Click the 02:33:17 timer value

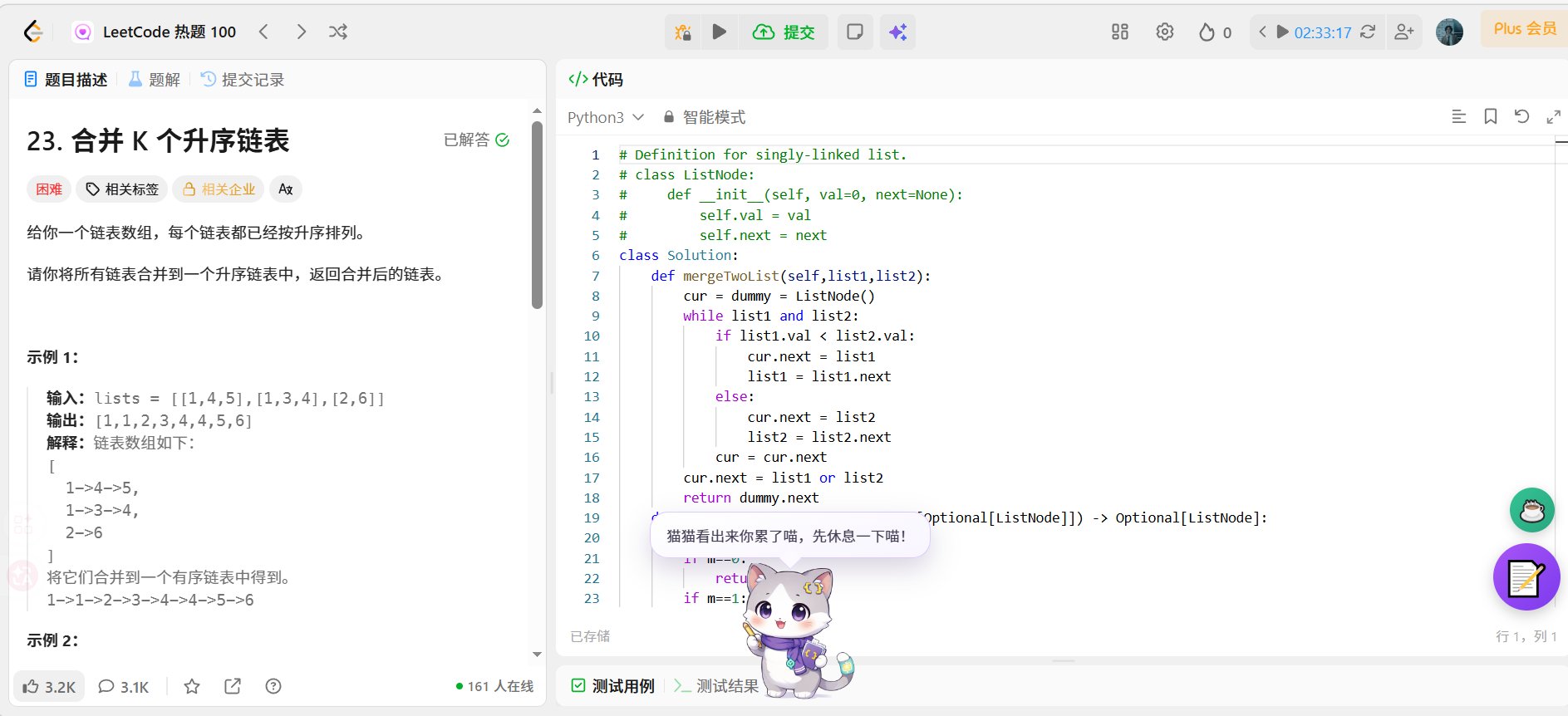tap(1323, 32)
